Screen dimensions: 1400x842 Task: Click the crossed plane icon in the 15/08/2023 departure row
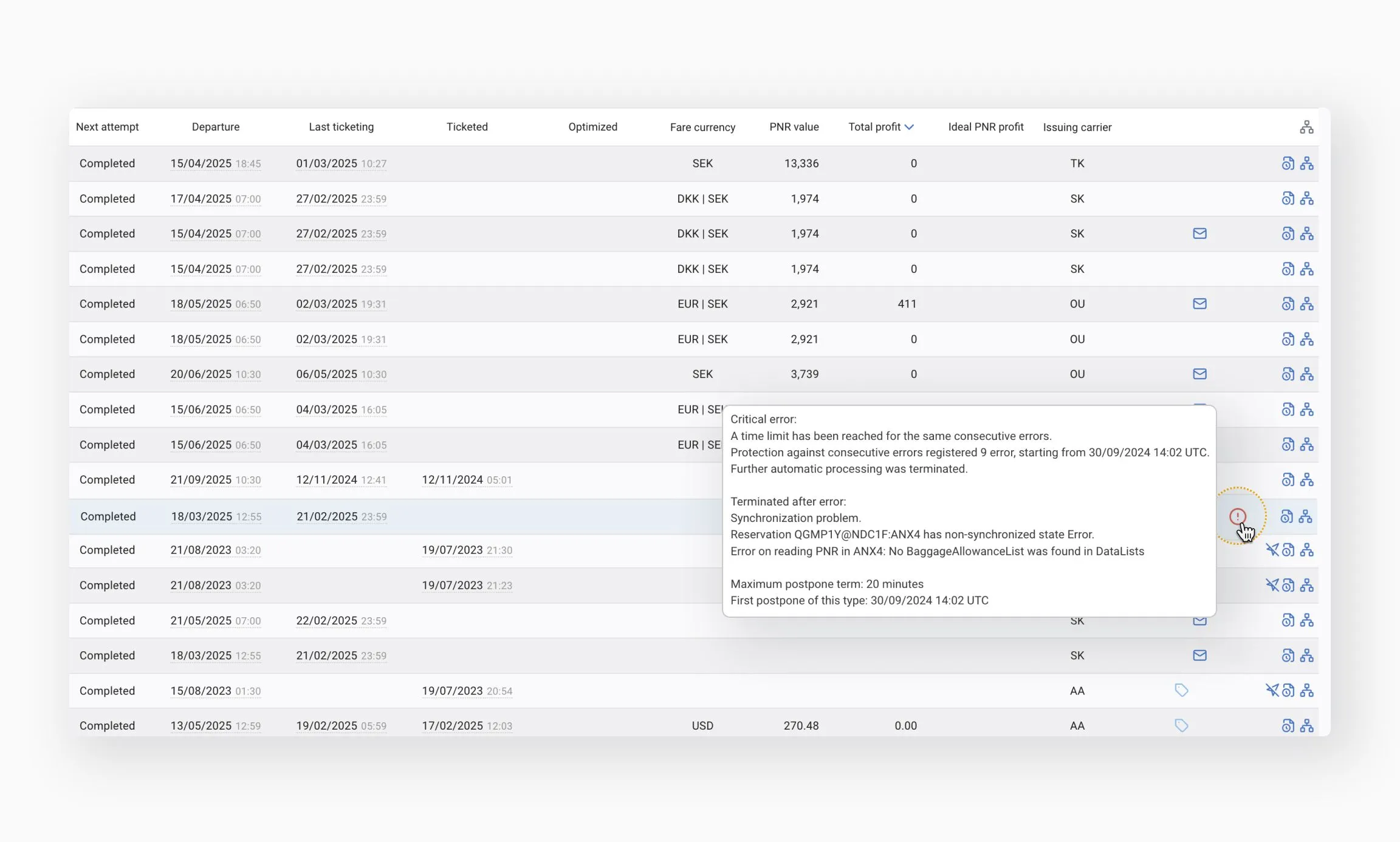point(1272,690)
